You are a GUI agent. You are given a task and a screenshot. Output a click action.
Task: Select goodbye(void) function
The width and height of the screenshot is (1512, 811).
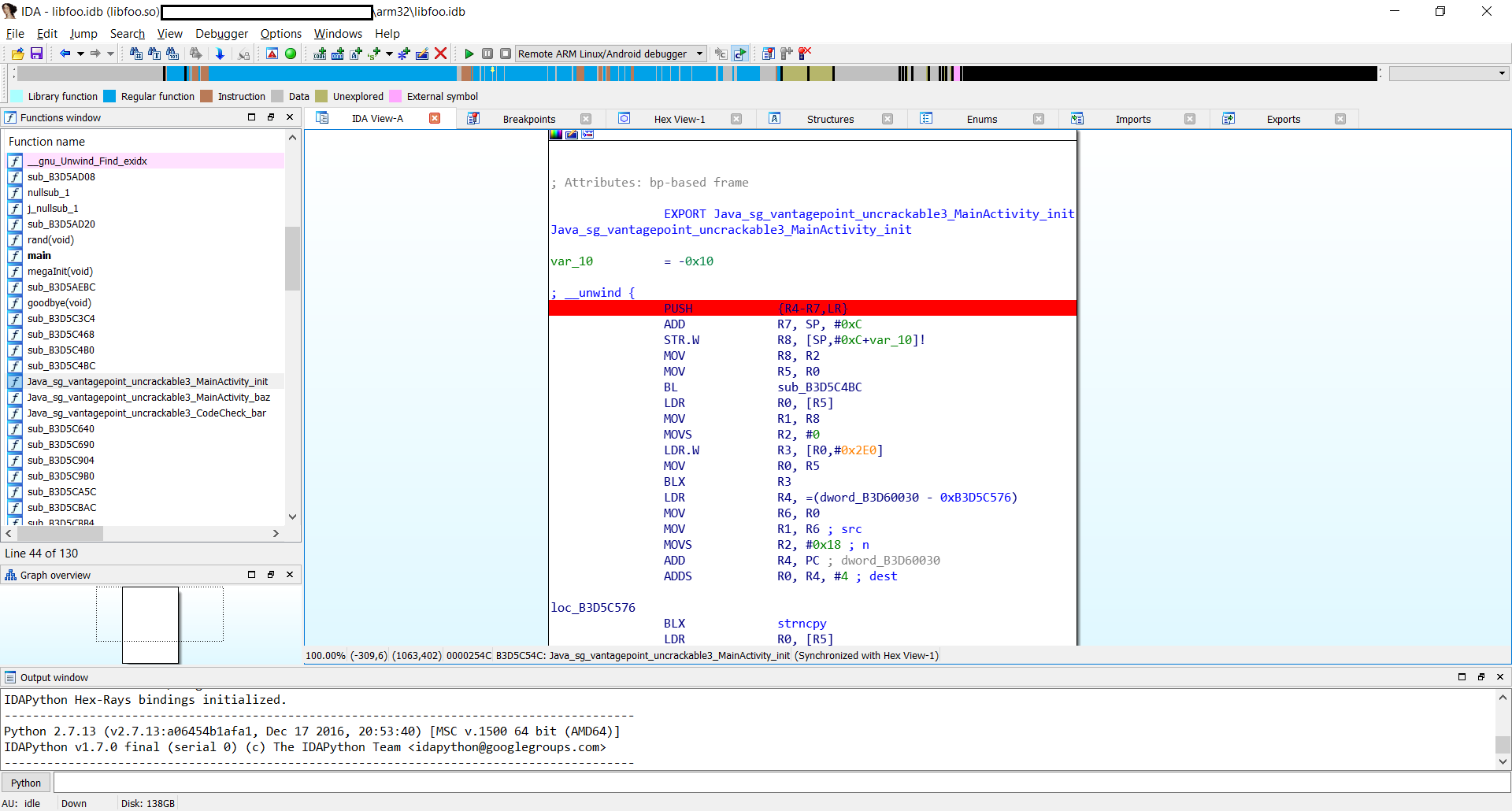(146, 303)
